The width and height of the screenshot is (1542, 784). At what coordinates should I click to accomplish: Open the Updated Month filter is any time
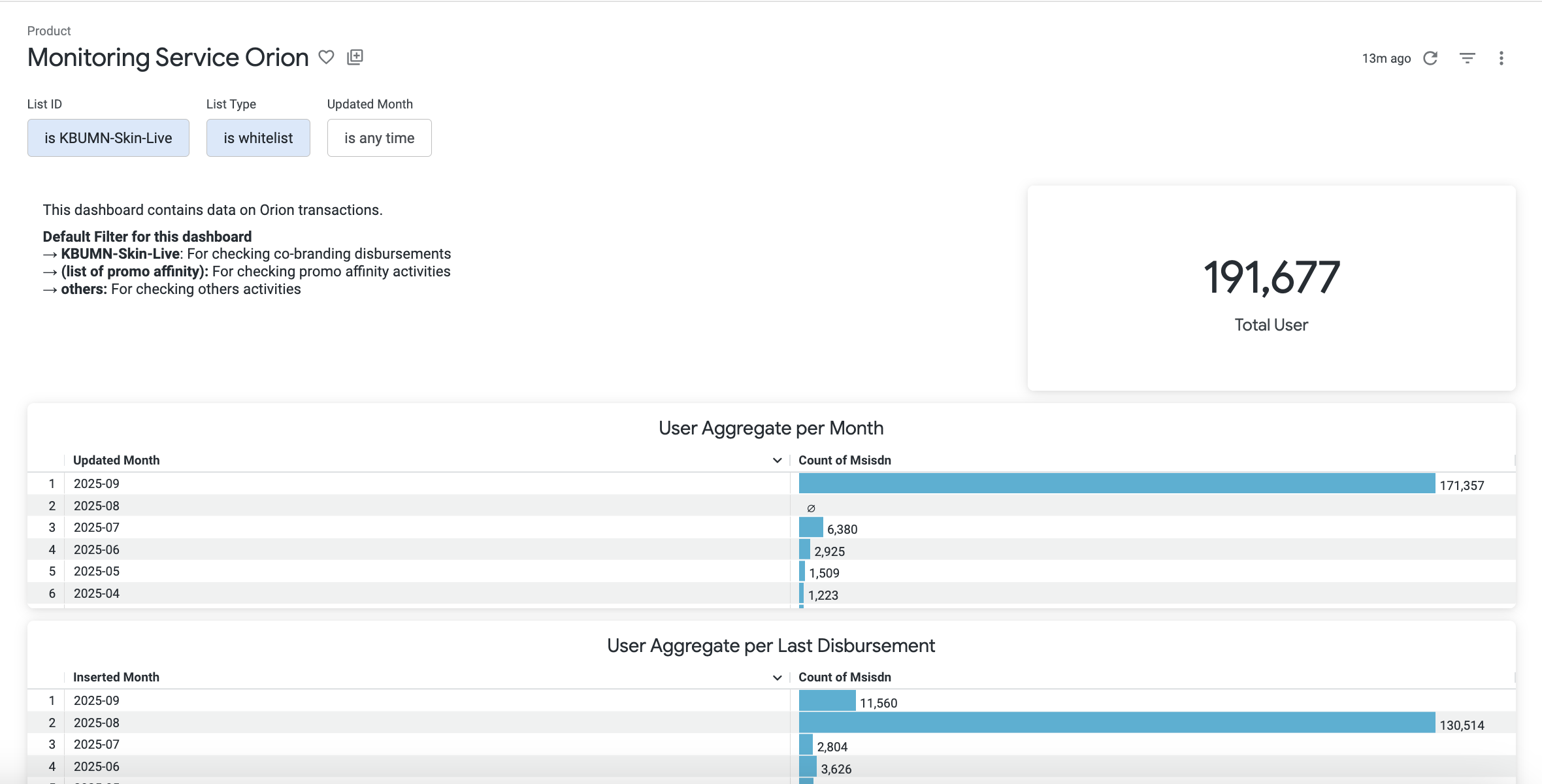click(380, 138)
